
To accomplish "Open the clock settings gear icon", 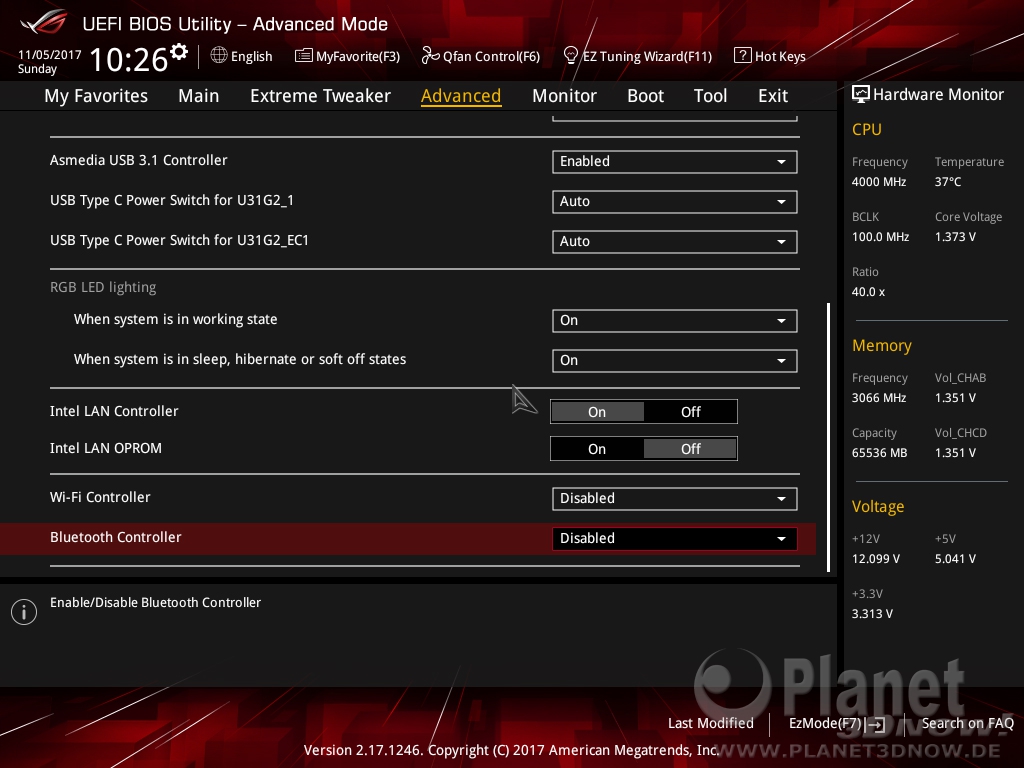I will 179,52.
